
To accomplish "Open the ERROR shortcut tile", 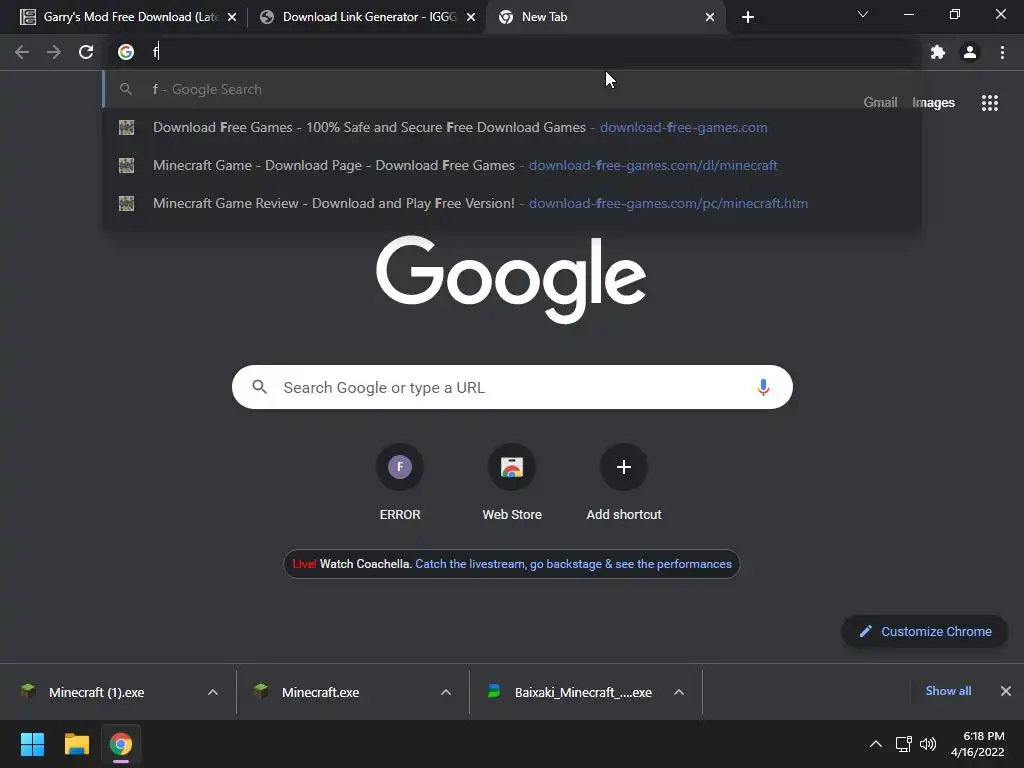I will point(400,483).
